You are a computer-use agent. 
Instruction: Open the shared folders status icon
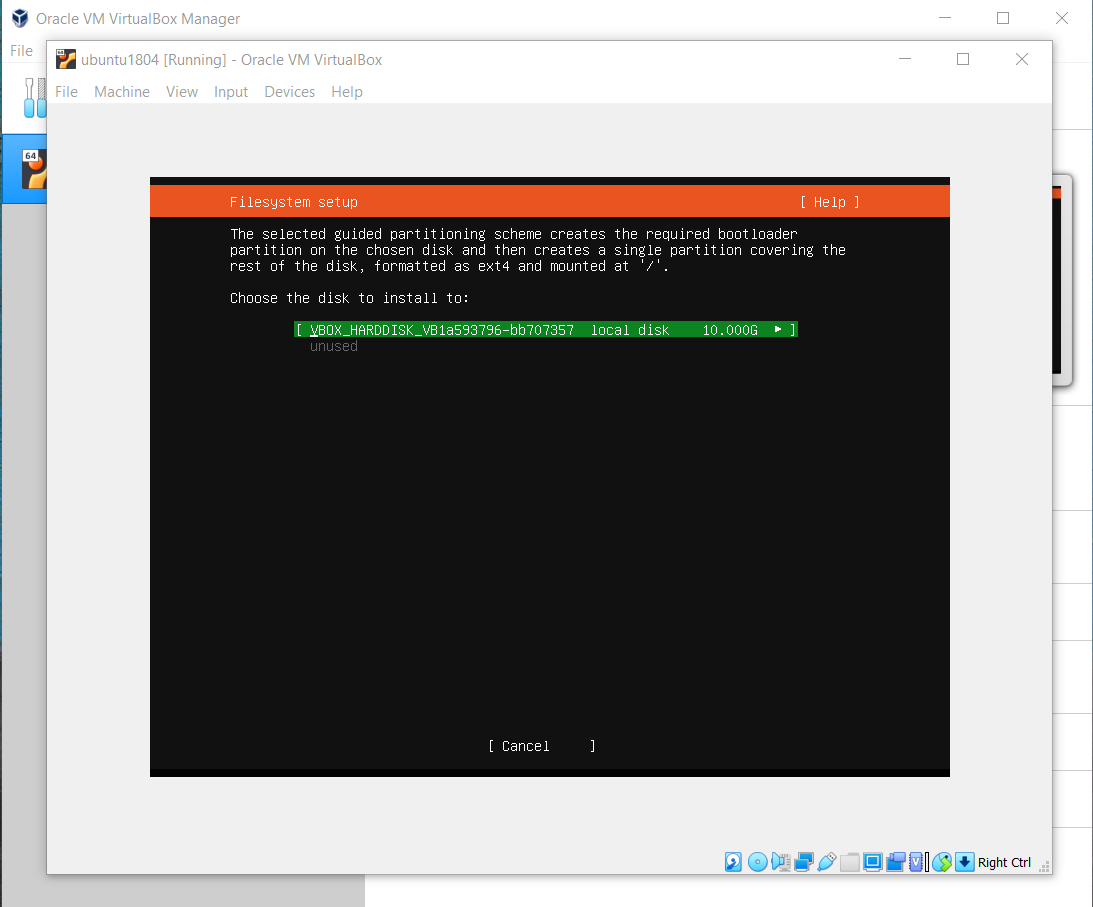click(849, 862)
